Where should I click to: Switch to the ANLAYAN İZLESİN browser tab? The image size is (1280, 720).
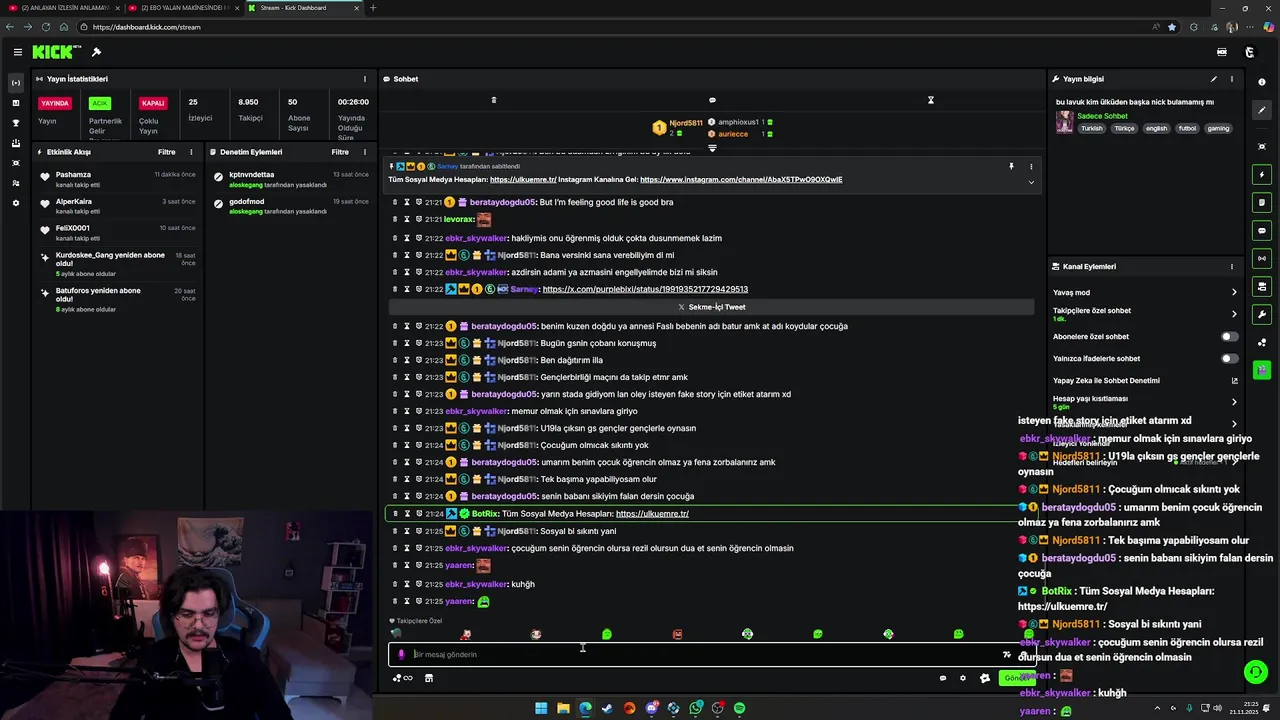(x=62, y=8)
